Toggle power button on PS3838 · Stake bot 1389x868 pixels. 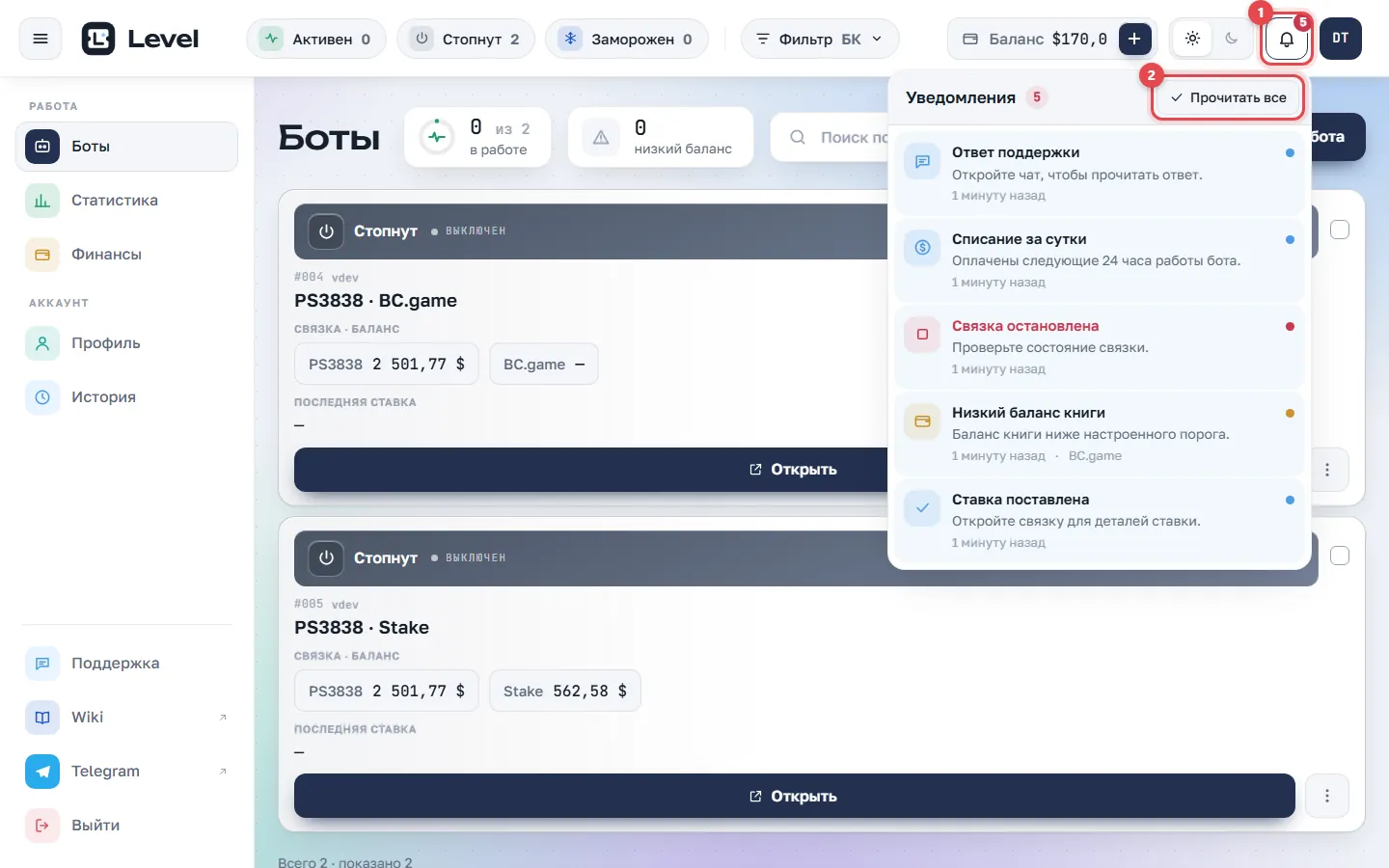tap(326, 558)
